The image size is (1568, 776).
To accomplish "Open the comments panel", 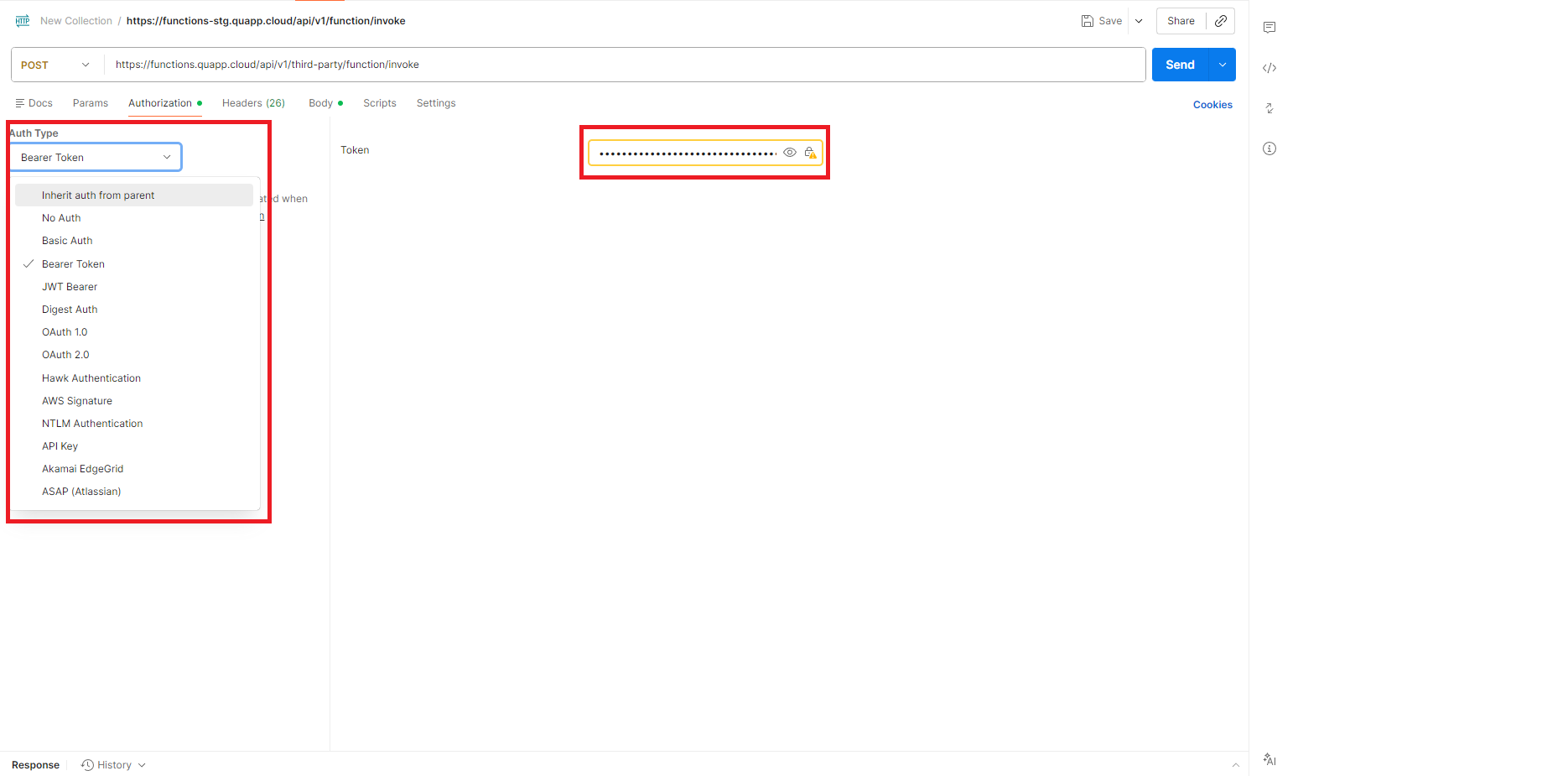I will (1269, 27).
